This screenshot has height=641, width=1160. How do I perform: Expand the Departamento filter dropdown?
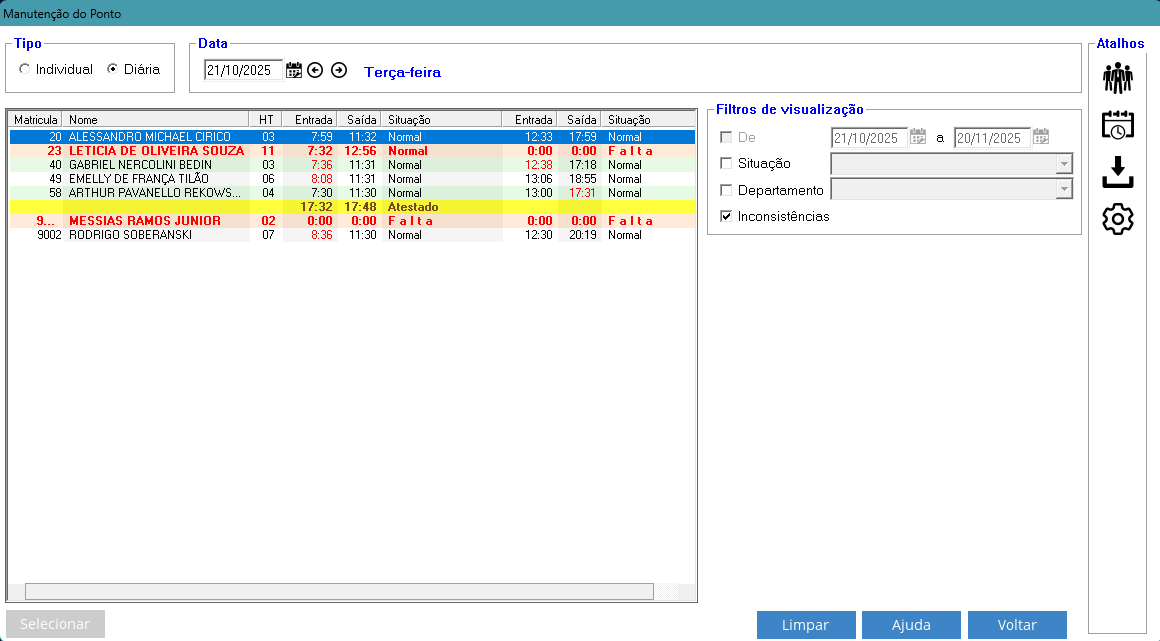[x=1064, y=190]
